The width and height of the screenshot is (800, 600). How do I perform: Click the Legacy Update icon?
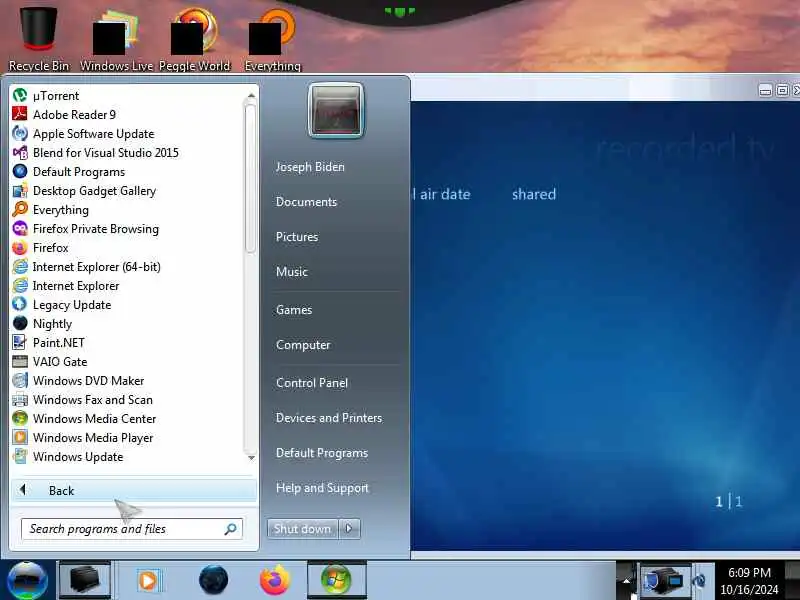[20, 305]
